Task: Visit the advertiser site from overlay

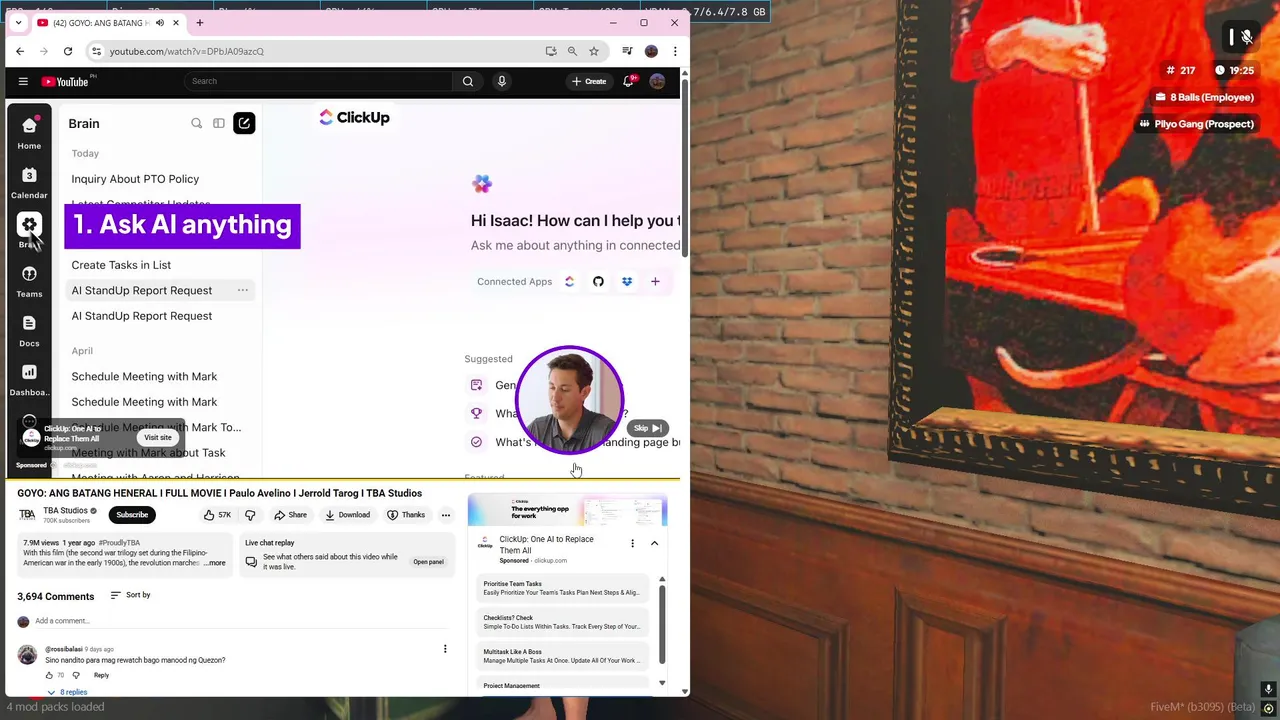Action: pyautogui.click(x=158, y=437)
